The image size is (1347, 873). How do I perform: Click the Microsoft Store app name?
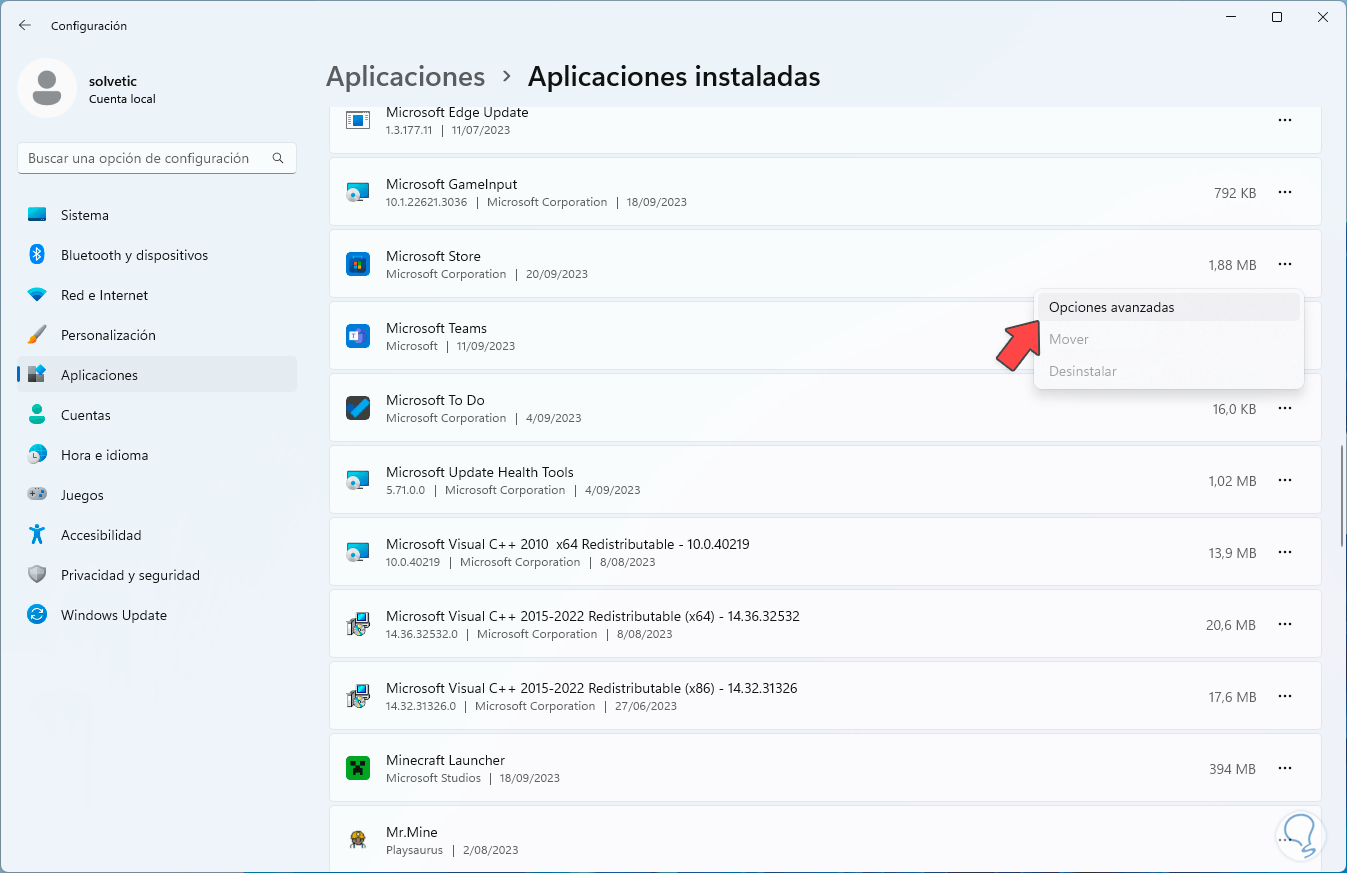tap(433, 256)
